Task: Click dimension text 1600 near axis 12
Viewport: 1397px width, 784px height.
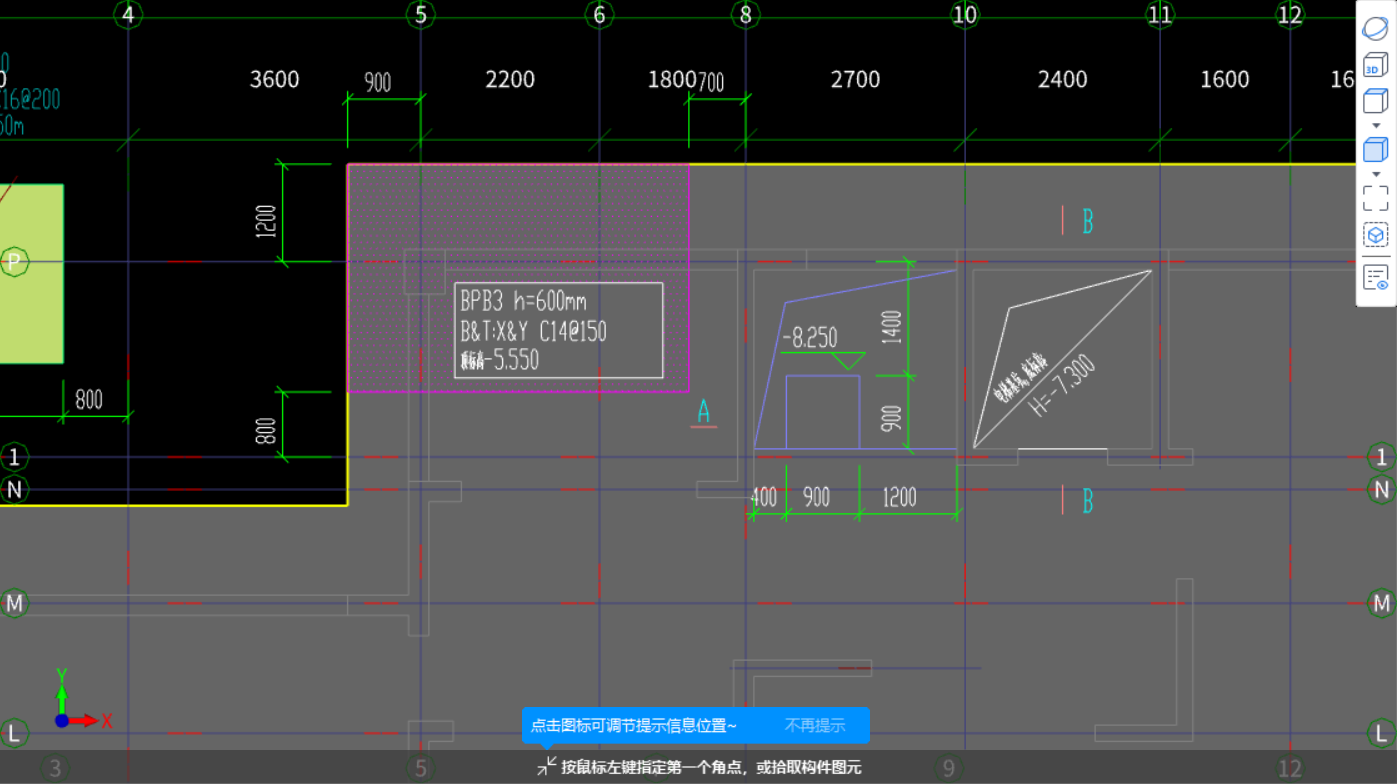Action: tap(1224, 79)
